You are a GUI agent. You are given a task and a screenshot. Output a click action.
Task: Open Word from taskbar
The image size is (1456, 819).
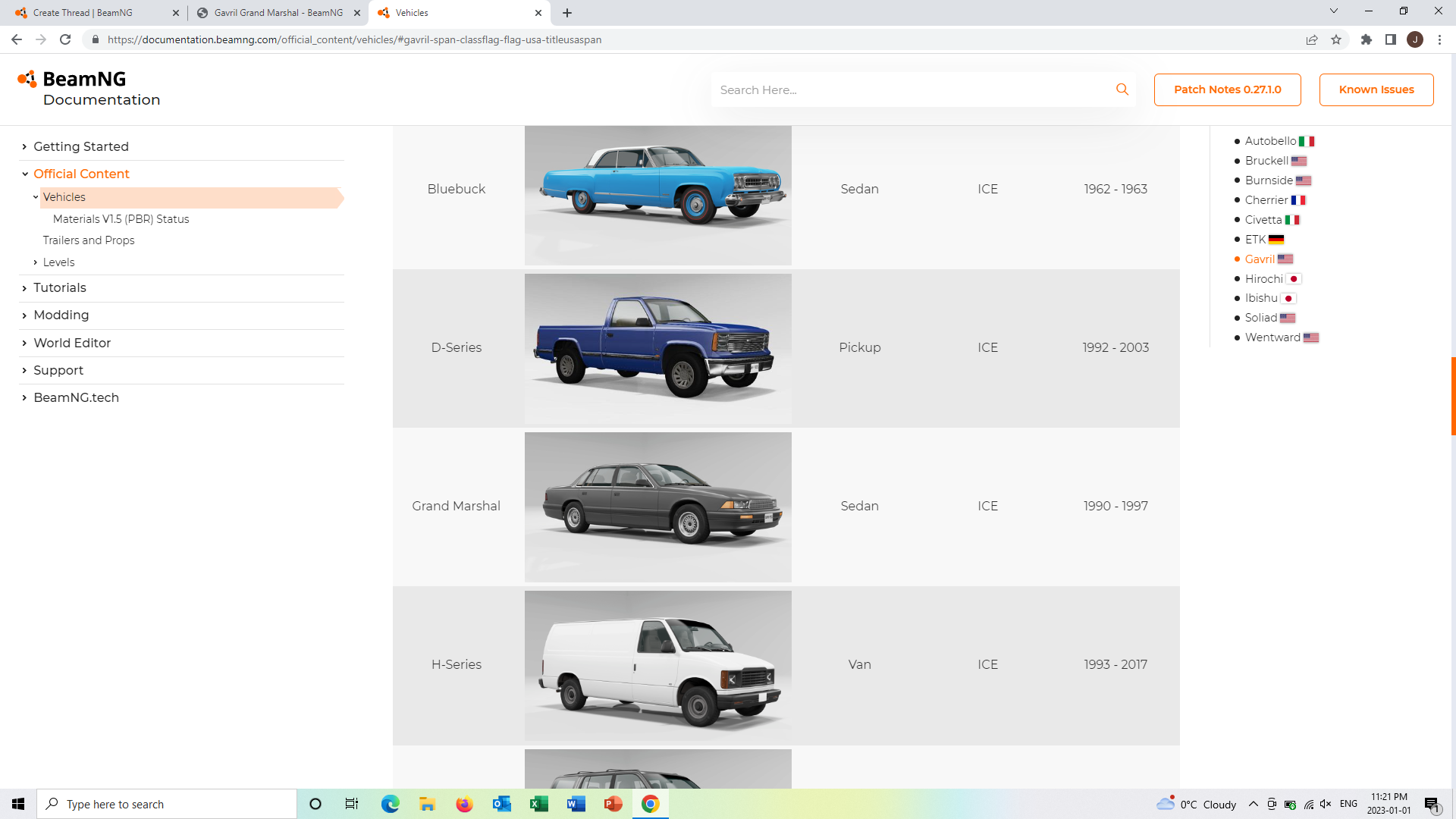tap(576, 804)
